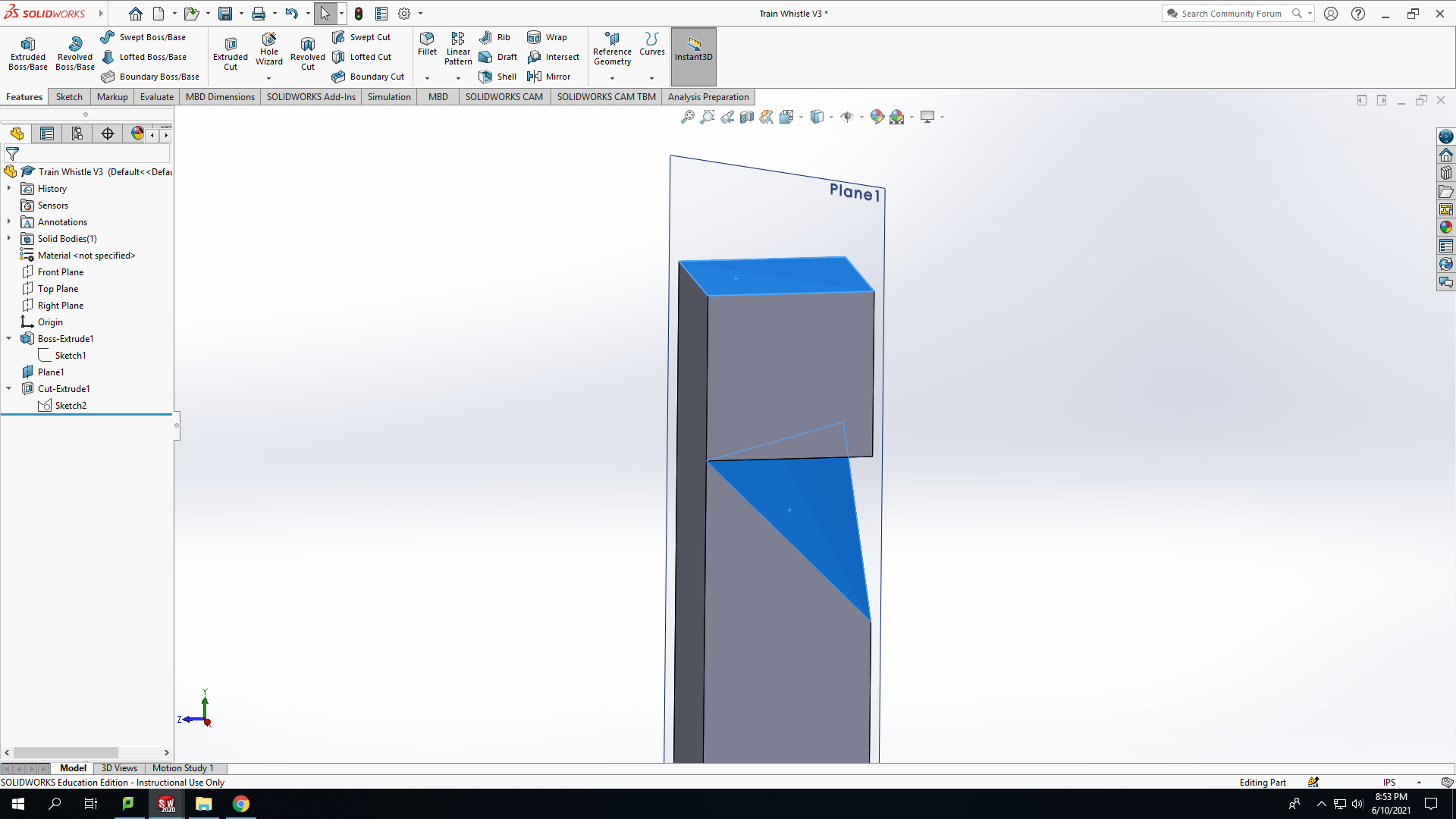Open the SOLIDWORKS Add-Ins tab
The width and height of the screenshot is (1456, 819).
(x=311, y=97)
